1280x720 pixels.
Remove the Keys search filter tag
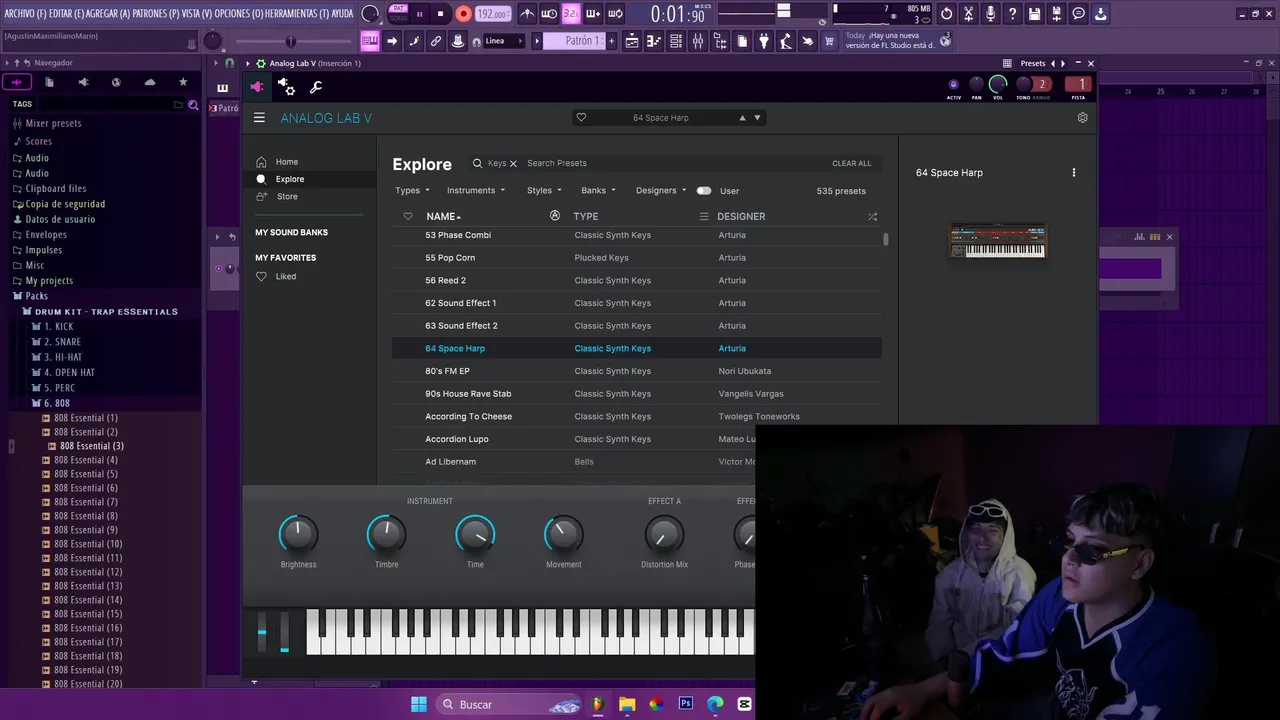point(513,163)
